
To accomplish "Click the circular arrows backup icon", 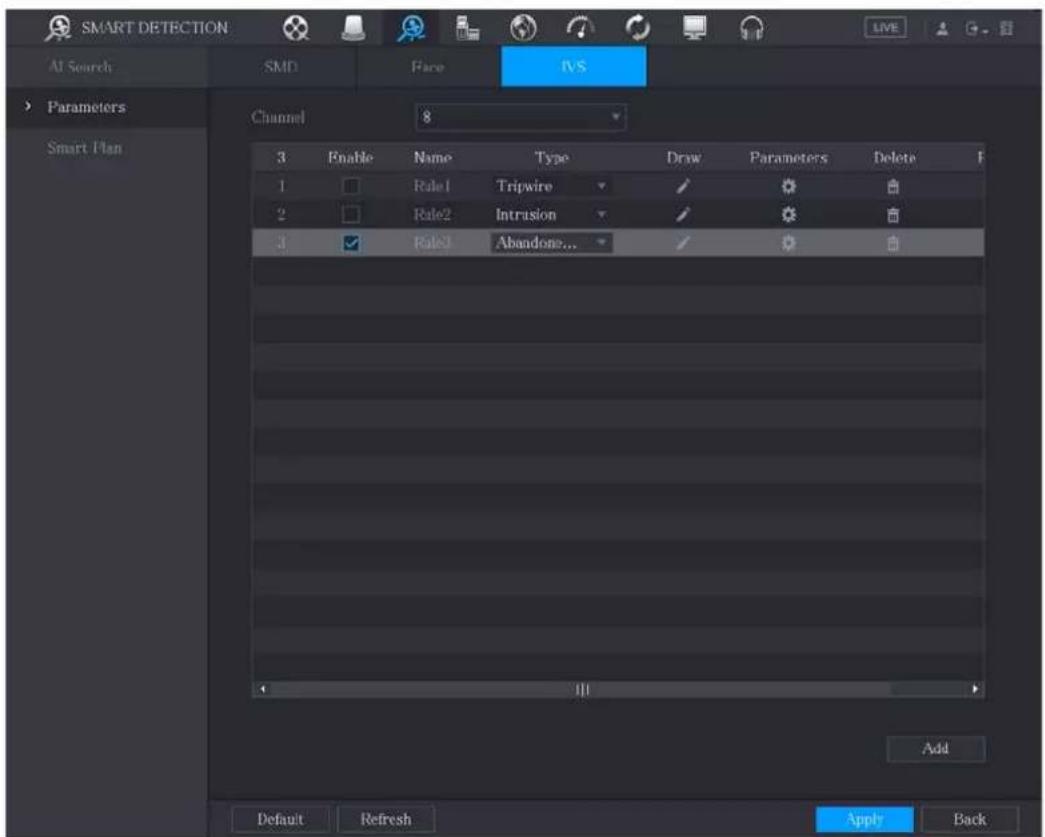I will pos(637,28).
